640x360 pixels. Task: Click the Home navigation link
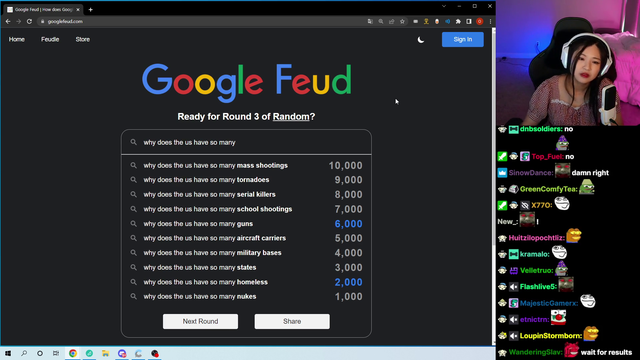(17, 40)
